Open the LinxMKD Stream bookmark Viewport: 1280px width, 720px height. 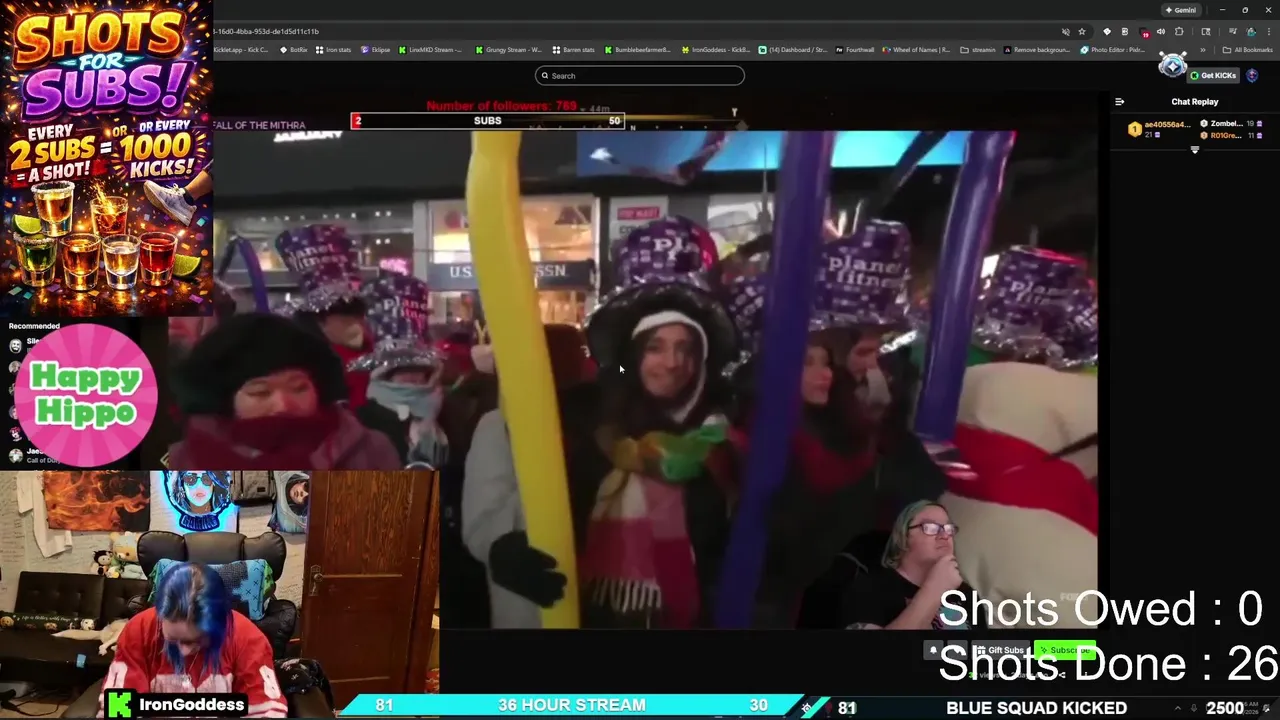coord(432,50)
